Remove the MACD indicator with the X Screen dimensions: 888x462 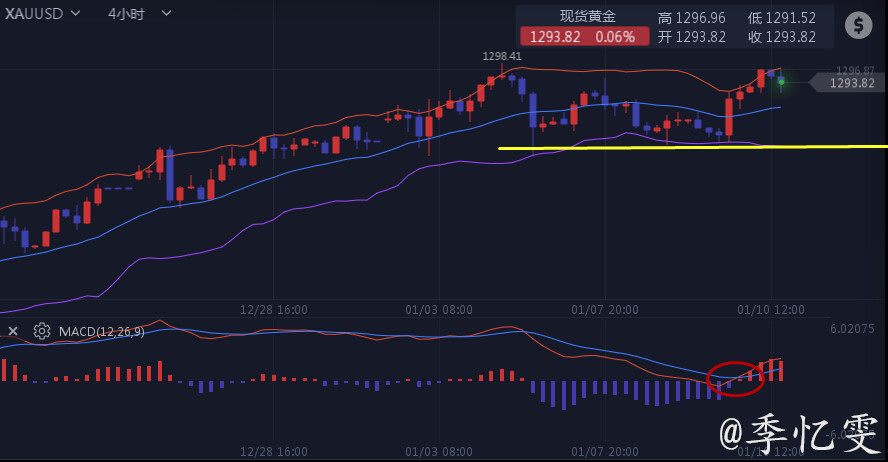point(13,331)
